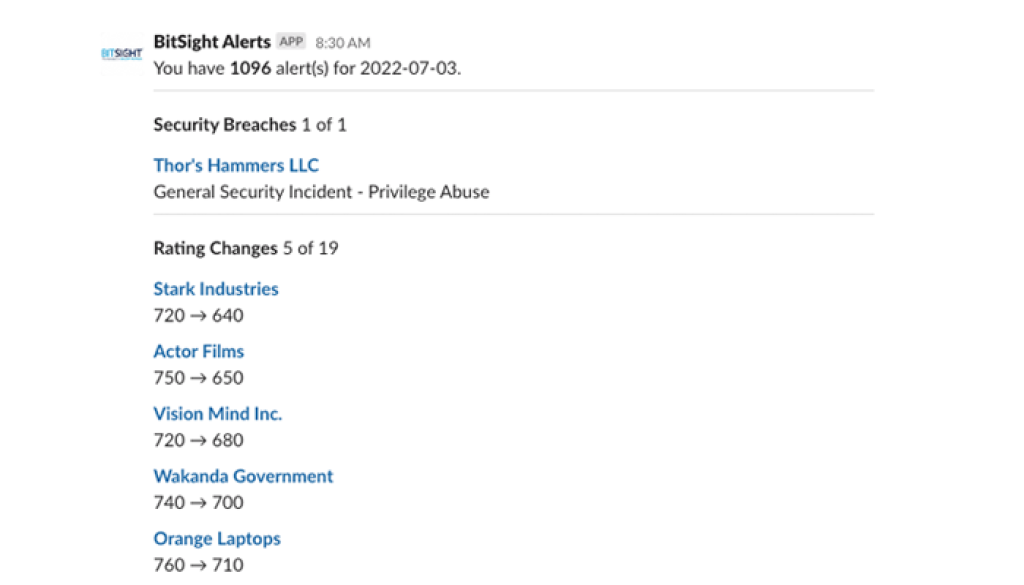Open Stark Industries rating change details
1024x585 pixels.
click(x=215, y=289)
